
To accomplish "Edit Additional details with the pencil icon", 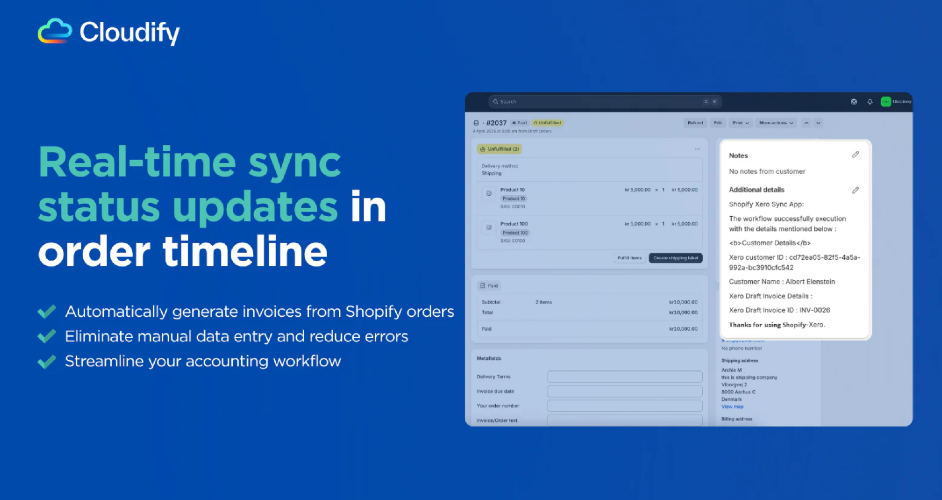I will [x=855, y=190].
